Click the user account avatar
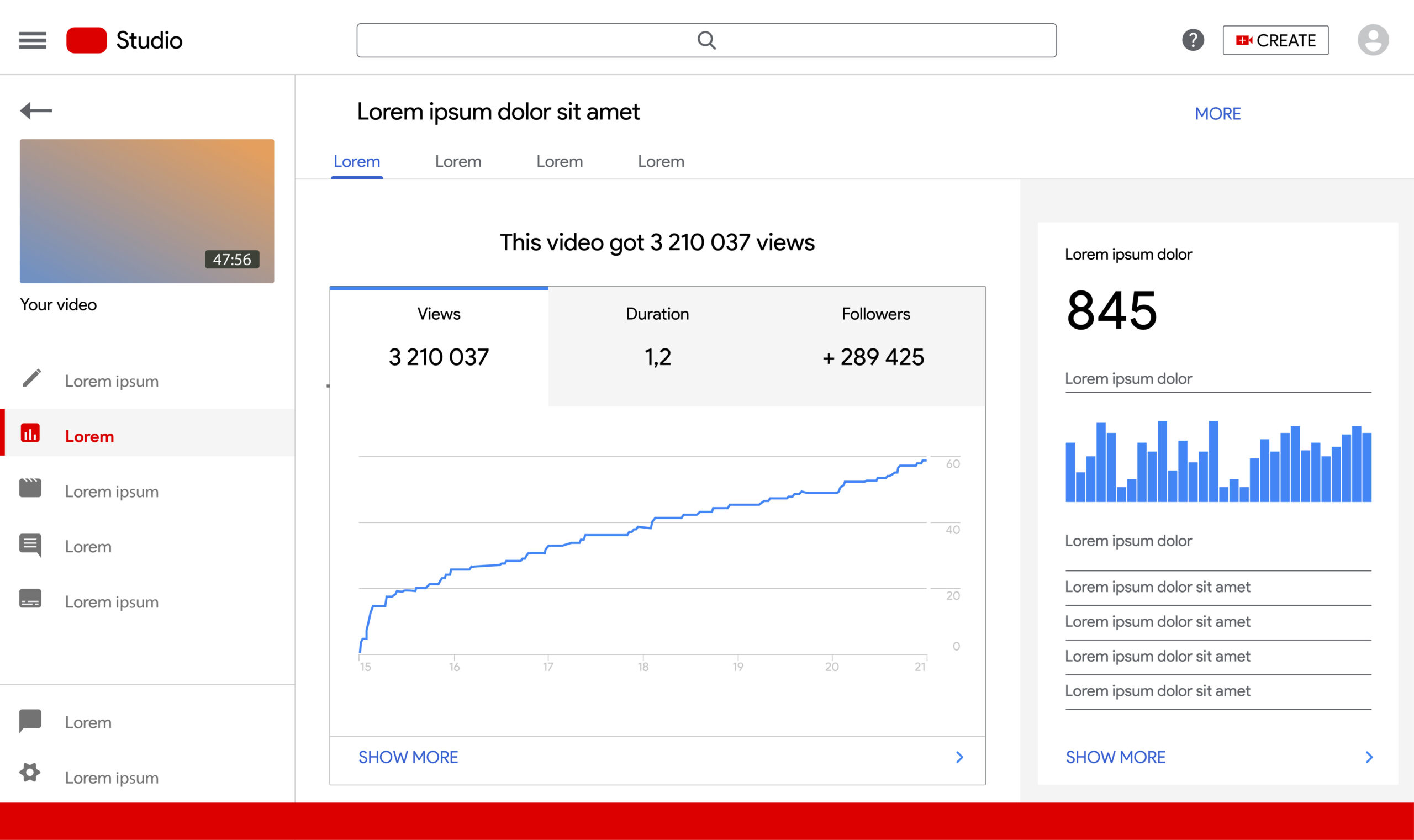The height and width of the screenshot is (840, 1414). 1373,40
